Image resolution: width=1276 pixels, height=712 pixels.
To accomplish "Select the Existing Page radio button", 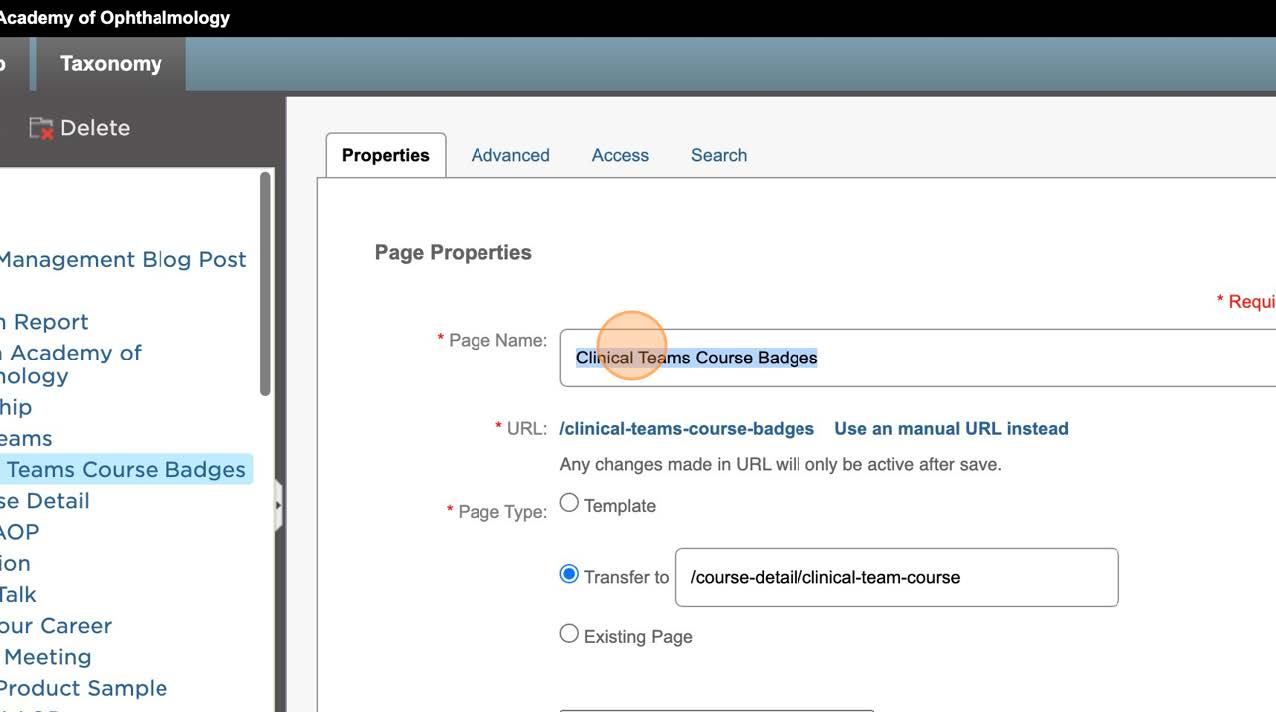I will point(569,633).
